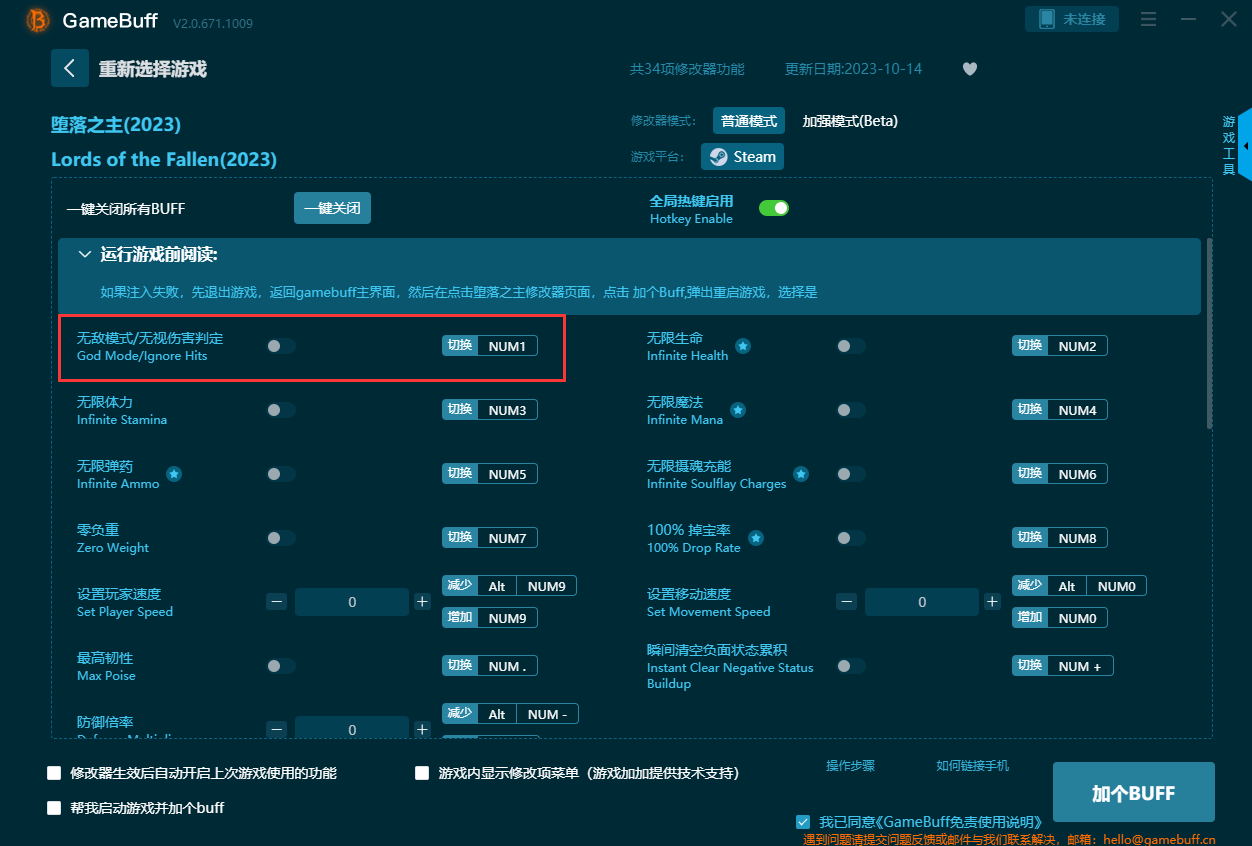Click the 加个BUFF button
Screen dimensions: 1252x846
tap(1133, 793)
